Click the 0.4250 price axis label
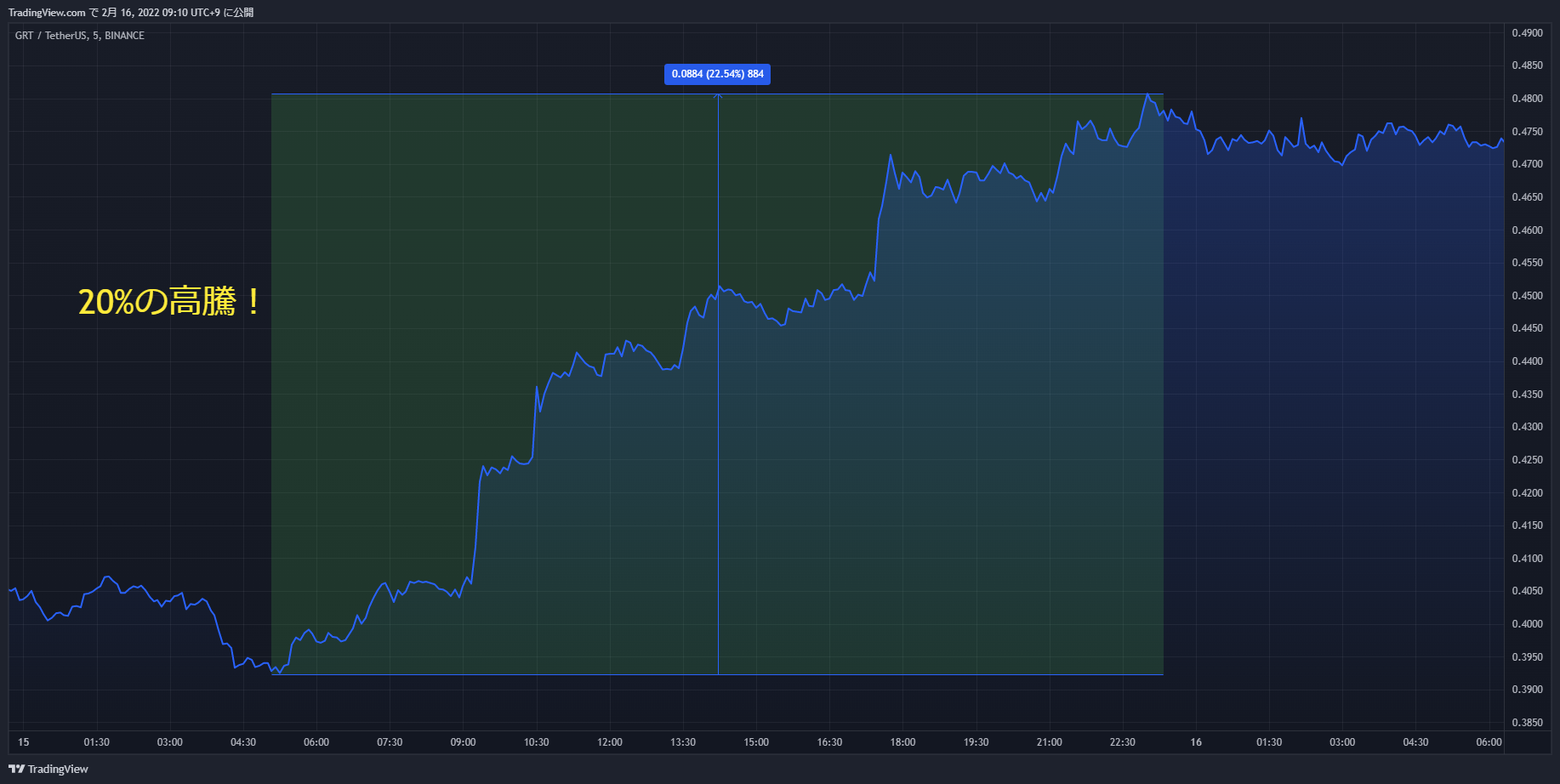1560x784 pixels. [x=1527, y=460]
